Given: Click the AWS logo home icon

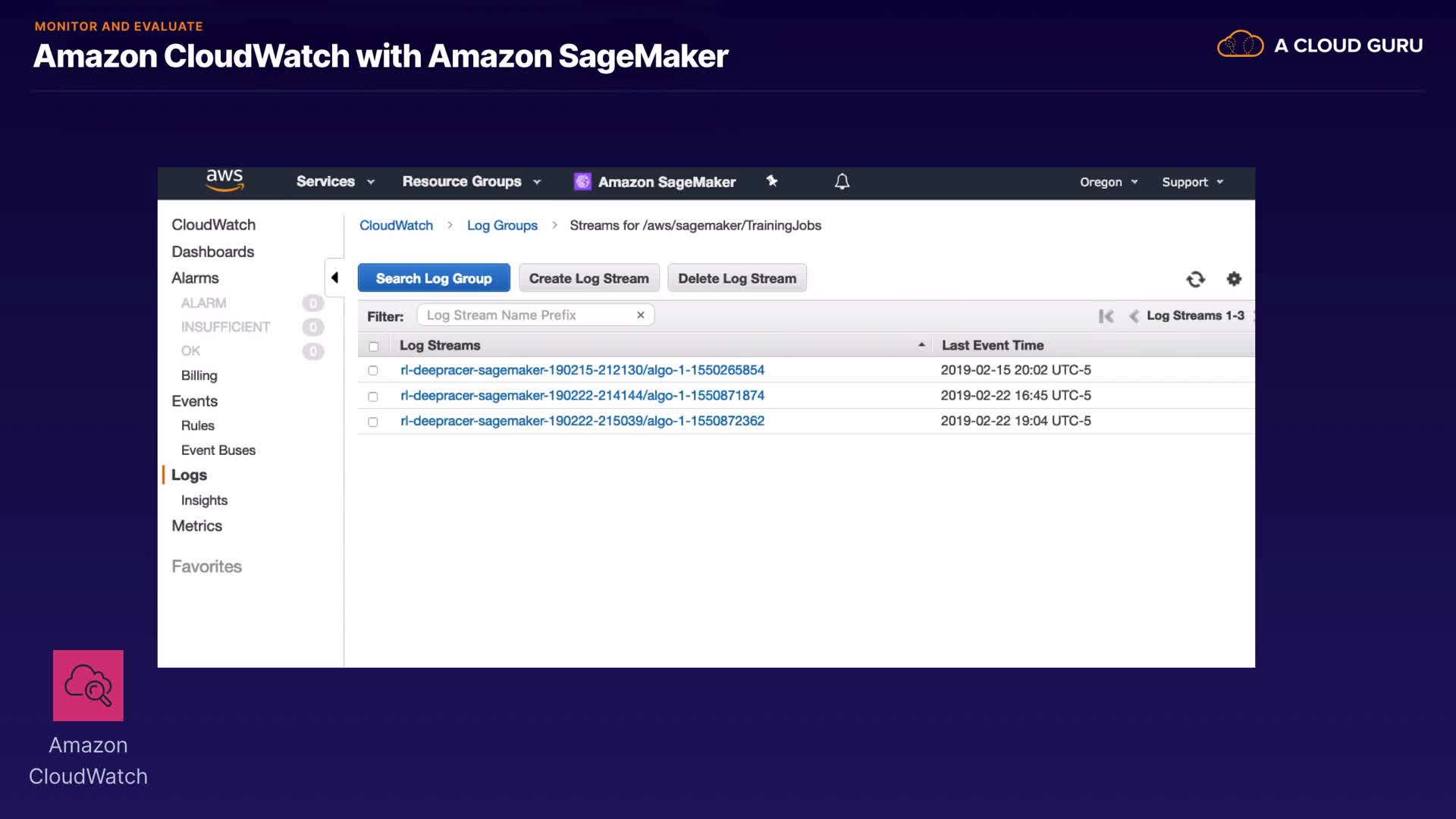Looking at the screenshot, I should pos(224,180).
